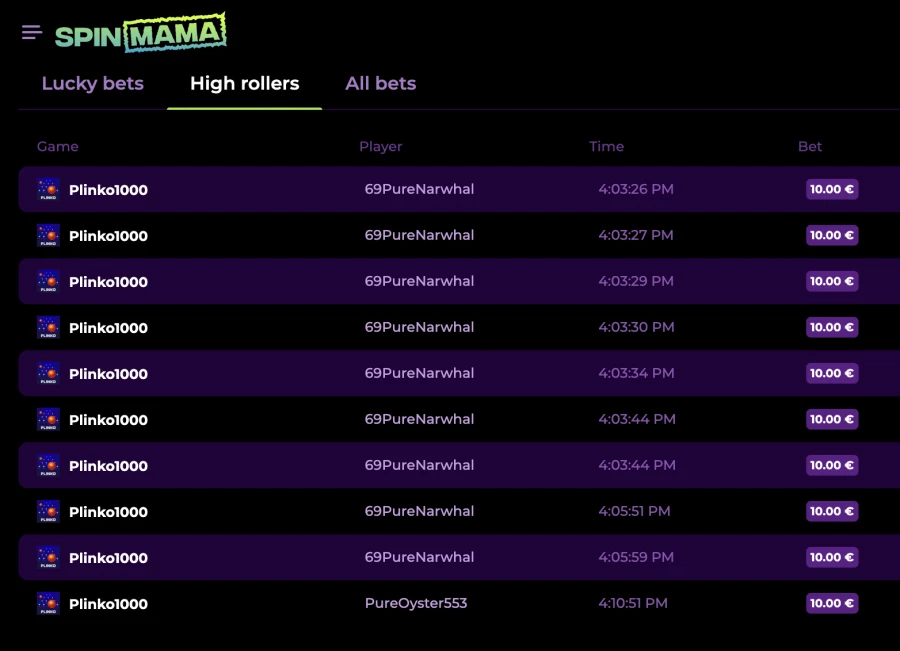The width and height of the screenshot is (900, 651).
Task: Click Plinko icon in the 4:05:51 PM row
Action: coord(48,512)
